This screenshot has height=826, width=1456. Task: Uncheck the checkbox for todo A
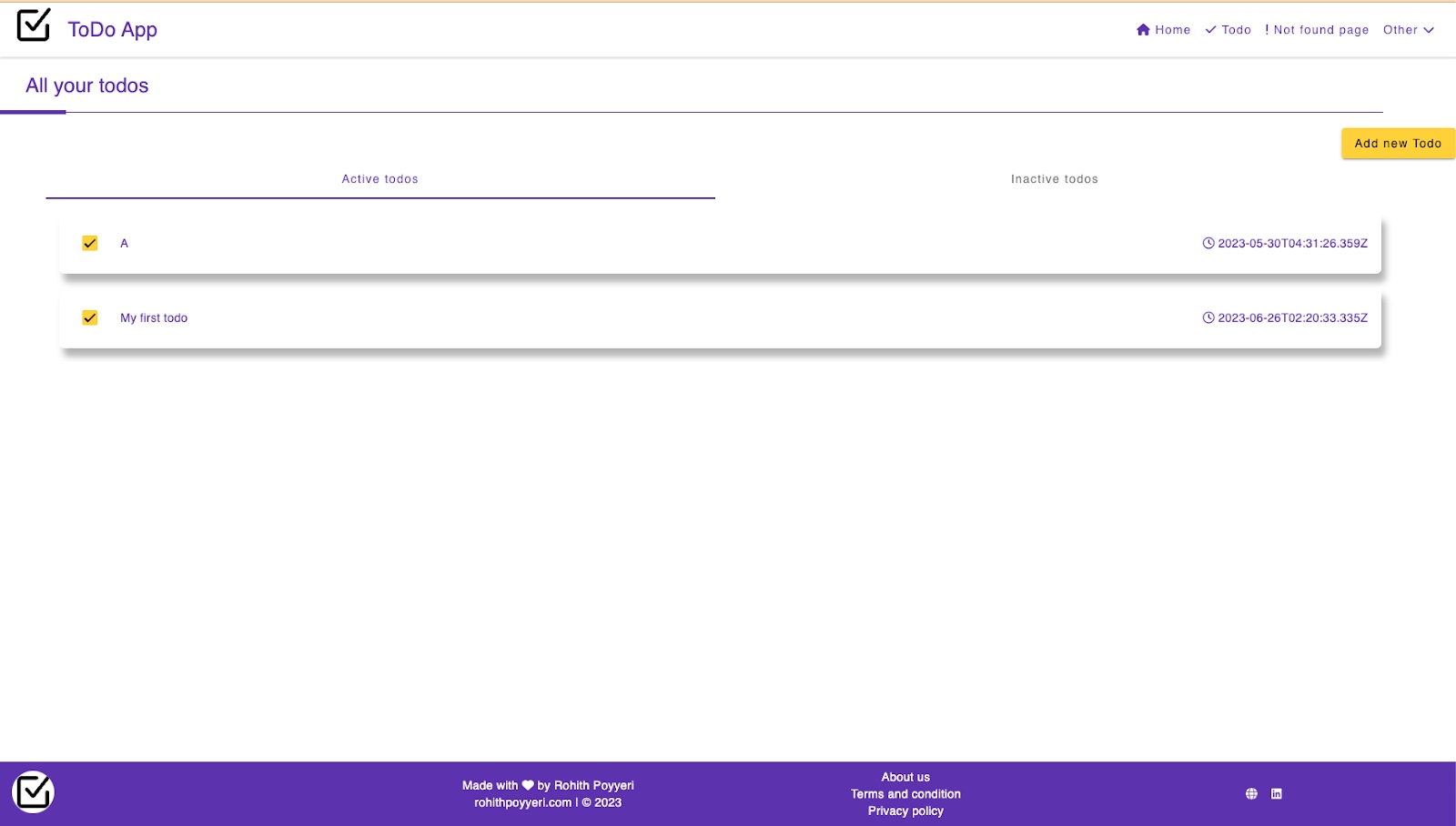click(x=90, y=243)
